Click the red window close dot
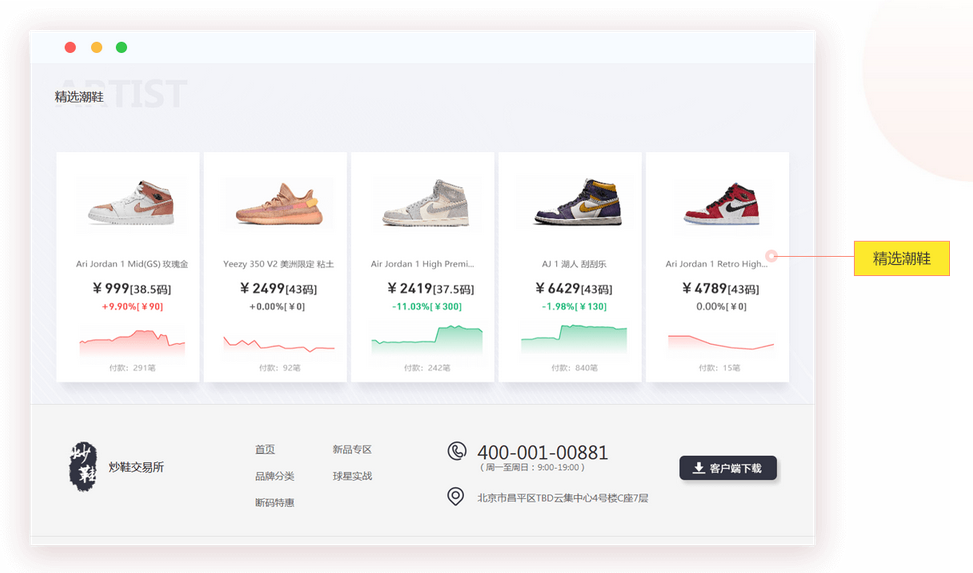This screenshot has width=973, height=573. coord(70,47)
